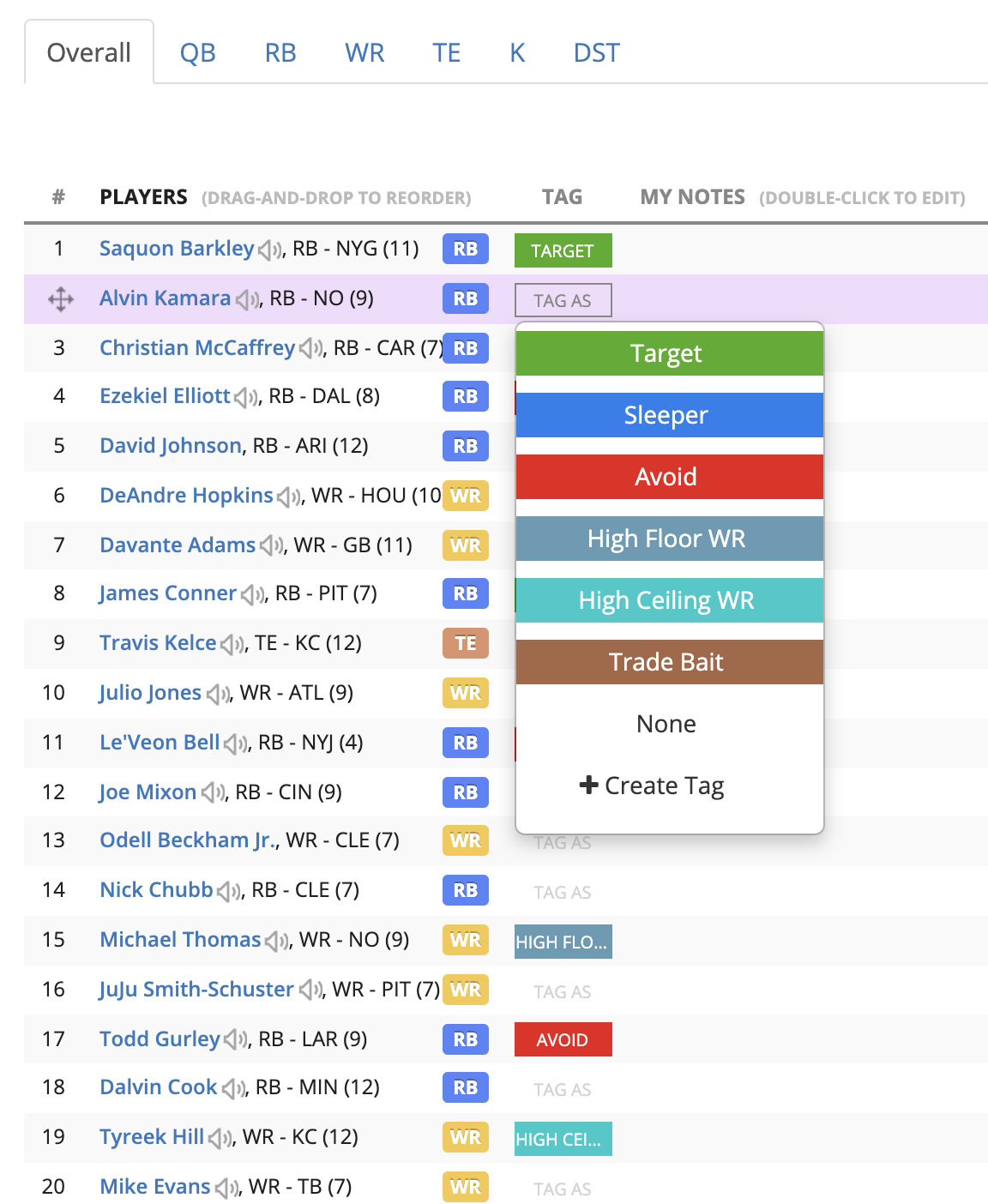Image resolution: width=988 pixels, height=1204 pixels.
Task: Choose the green Target tag option
Action: 670,353
